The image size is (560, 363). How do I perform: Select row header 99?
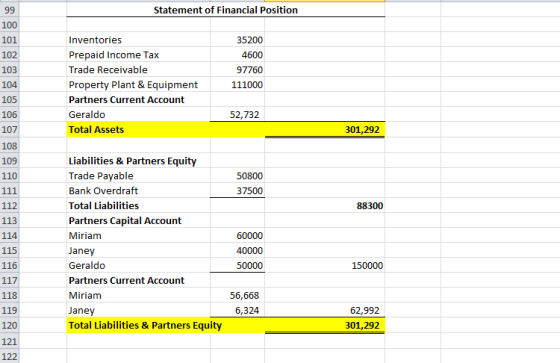click(x=9, y=10)
